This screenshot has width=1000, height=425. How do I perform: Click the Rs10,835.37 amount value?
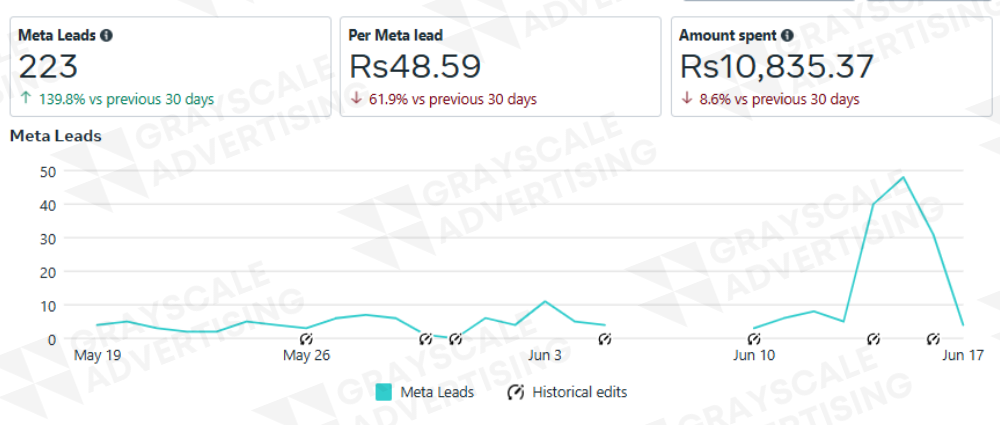click(x=776, y=67)
